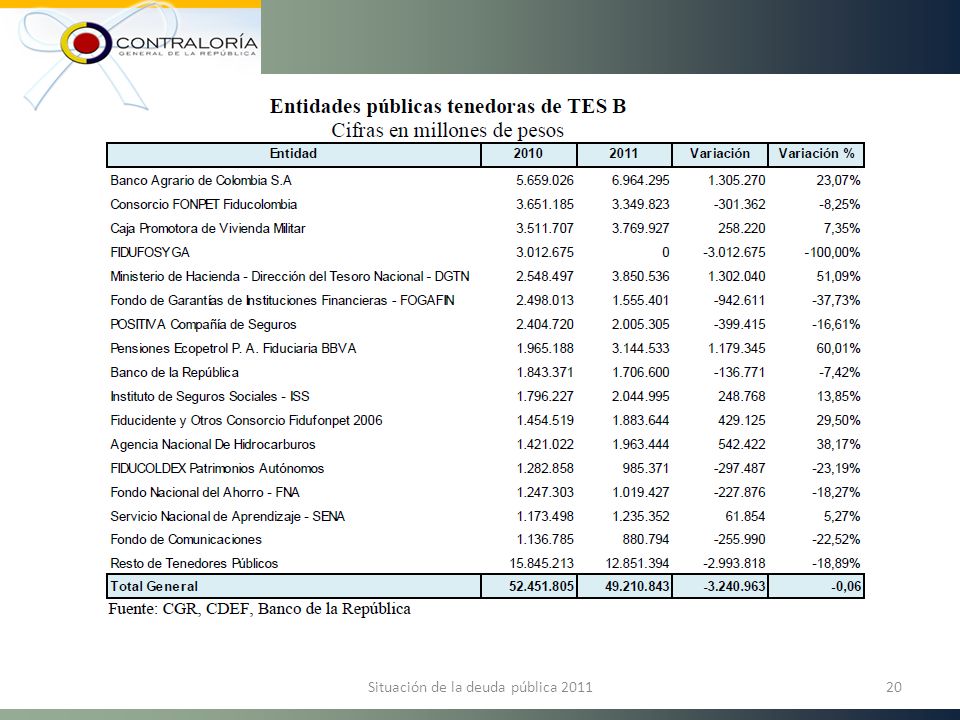Select the 'Variación %' column header
Screen dimensions: 960x720
[x=816, y=154]
